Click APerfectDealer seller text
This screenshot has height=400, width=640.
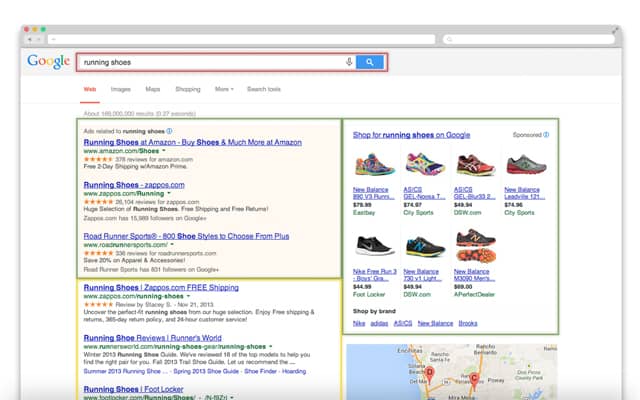tap(474, 294)
